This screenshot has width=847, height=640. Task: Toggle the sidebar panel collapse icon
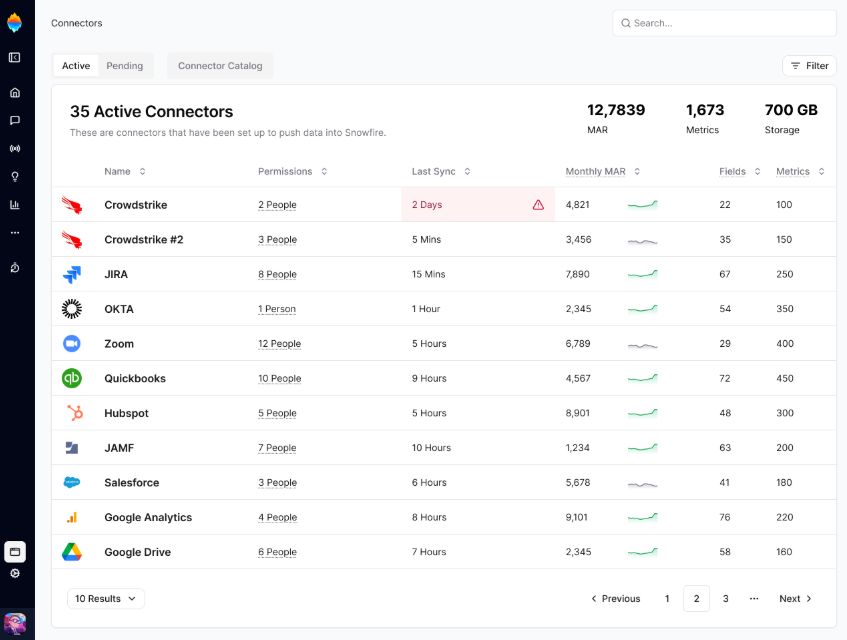point(15,57)
